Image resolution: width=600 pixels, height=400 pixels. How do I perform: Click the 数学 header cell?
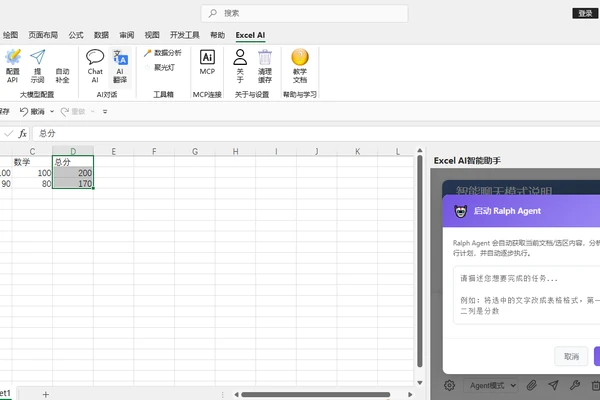click(x=32, y=162)
